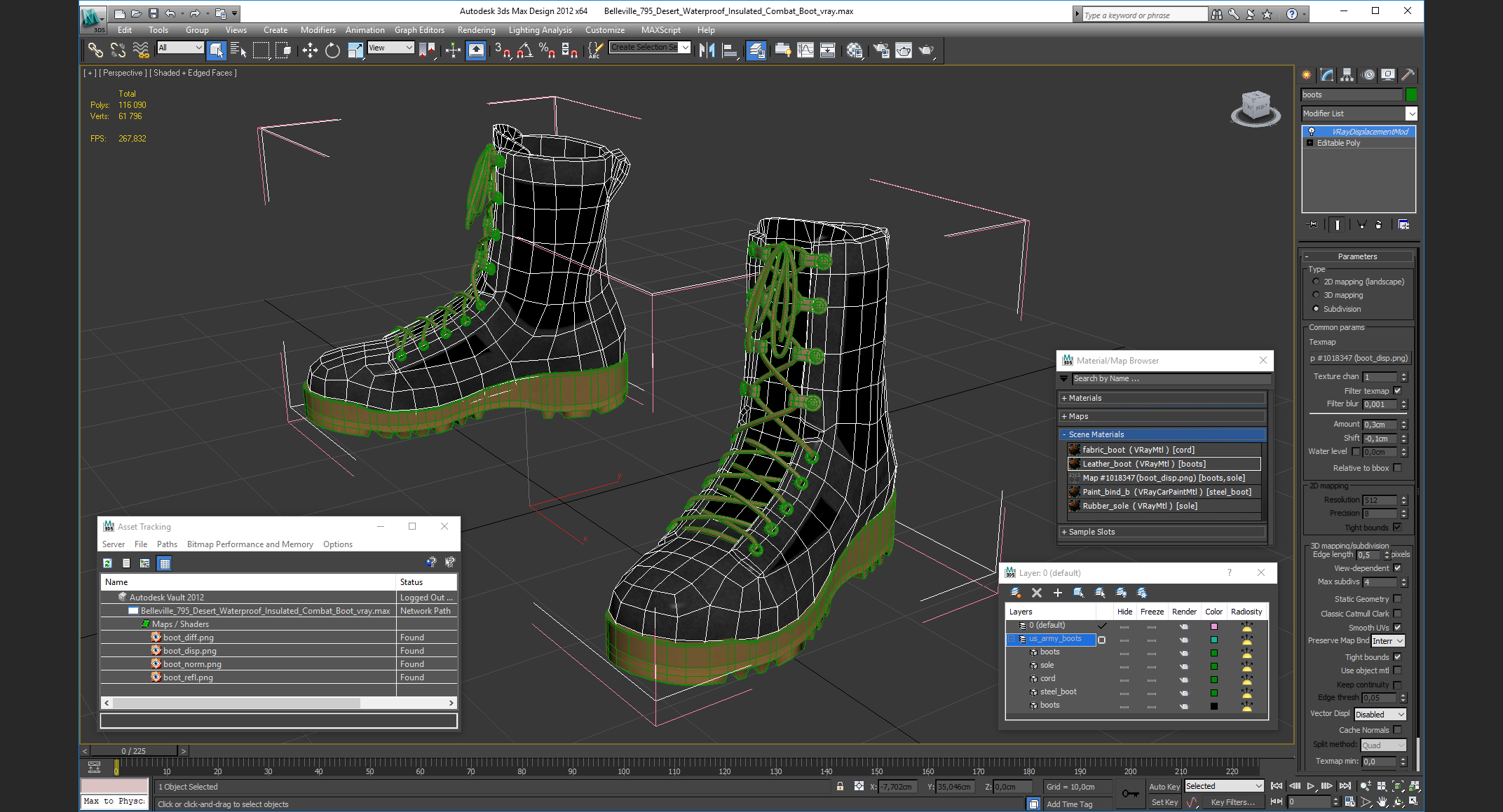Open the Hierarchy command panel tab
The height and width of the screenshot is (812, 1503).
(x=1347, y=75)
